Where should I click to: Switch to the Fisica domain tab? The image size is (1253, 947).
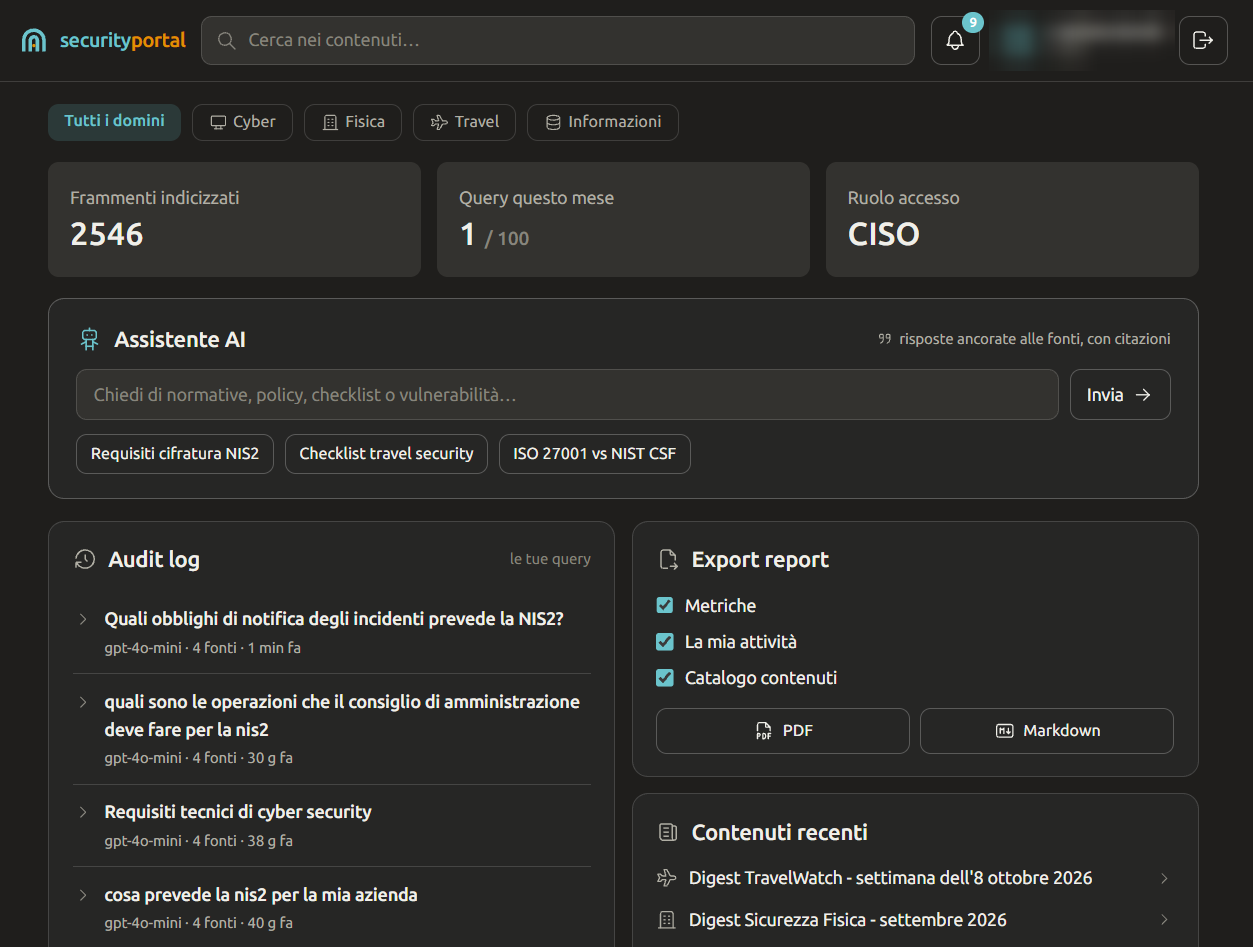(353, 122)
